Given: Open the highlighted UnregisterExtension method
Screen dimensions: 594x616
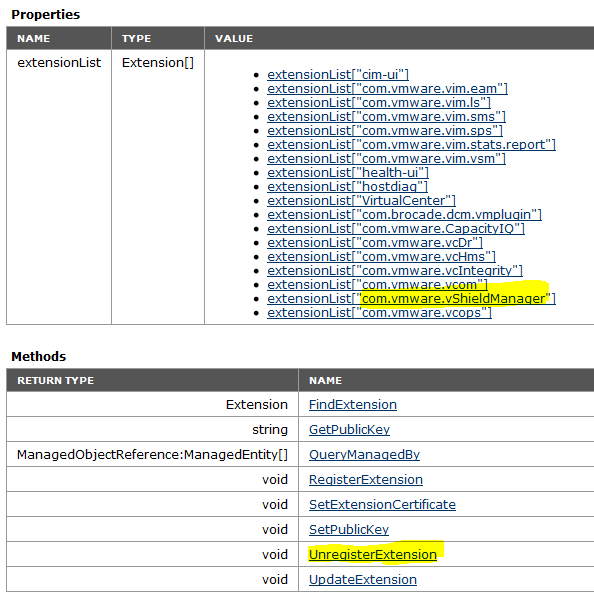Looking at the screenshot, I should point(373,555).
